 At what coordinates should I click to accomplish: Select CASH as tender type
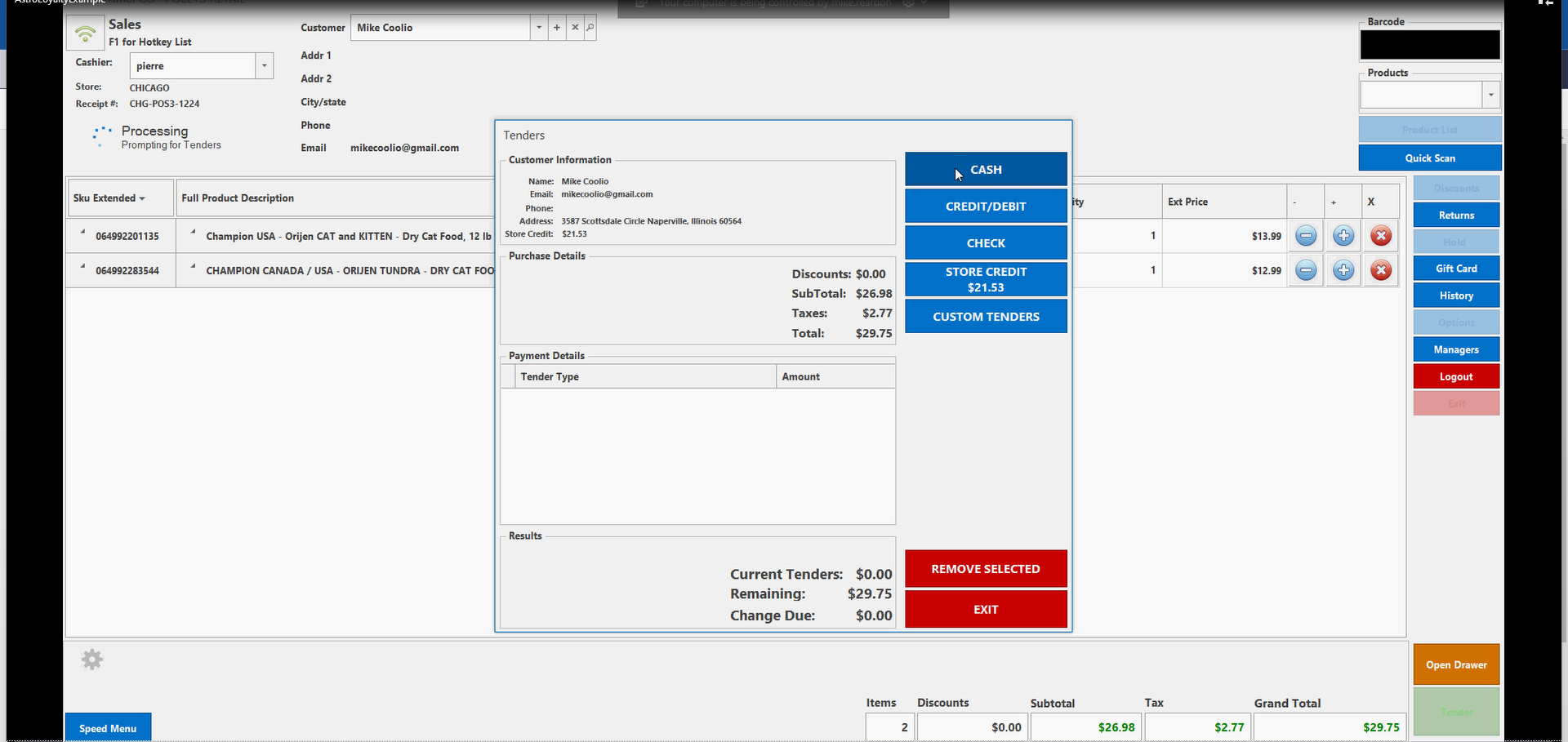click(985, 170)
